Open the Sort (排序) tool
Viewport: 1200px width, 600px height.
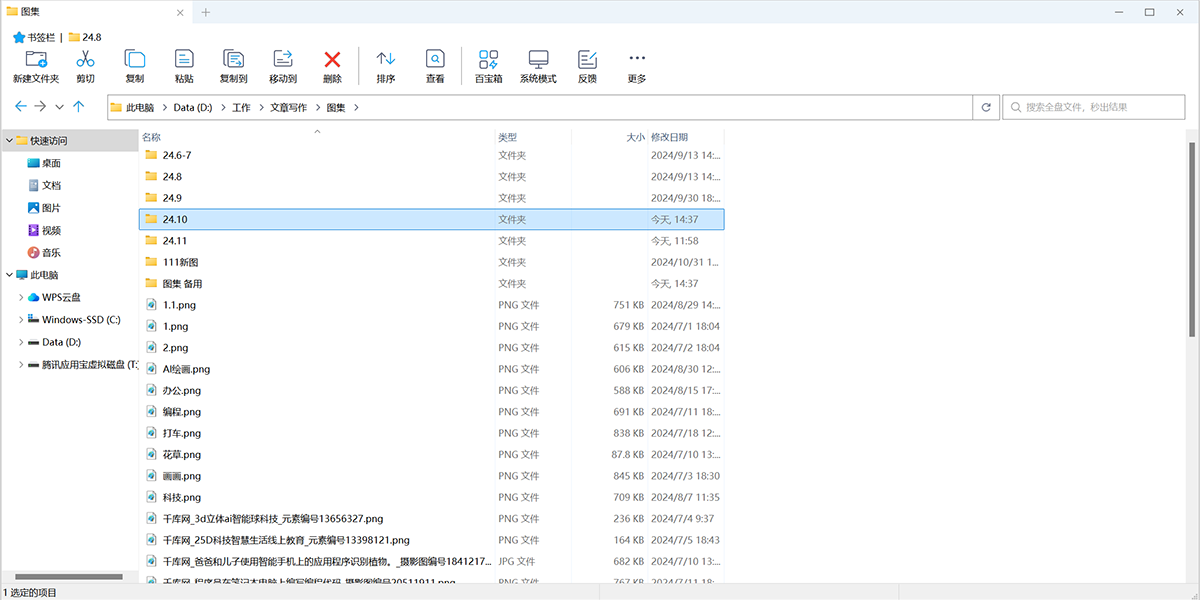[385, 60]
